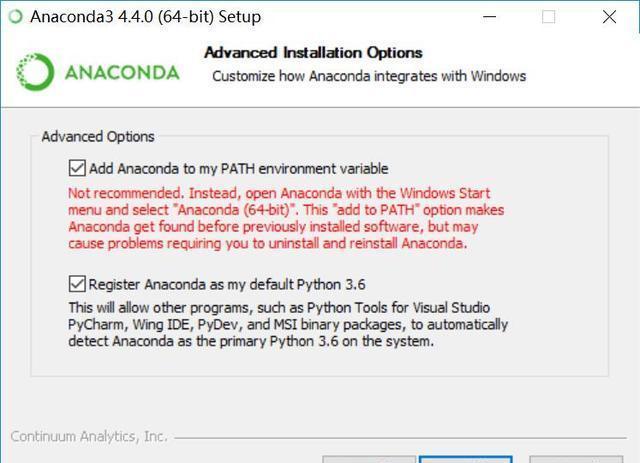Close the Anaconda3 Setup window

[609, 17]
